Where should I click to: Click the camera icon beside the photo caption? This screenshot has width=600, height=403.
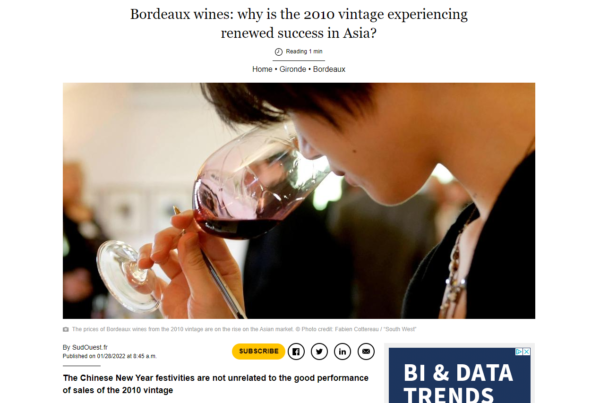tap(66, 329)
